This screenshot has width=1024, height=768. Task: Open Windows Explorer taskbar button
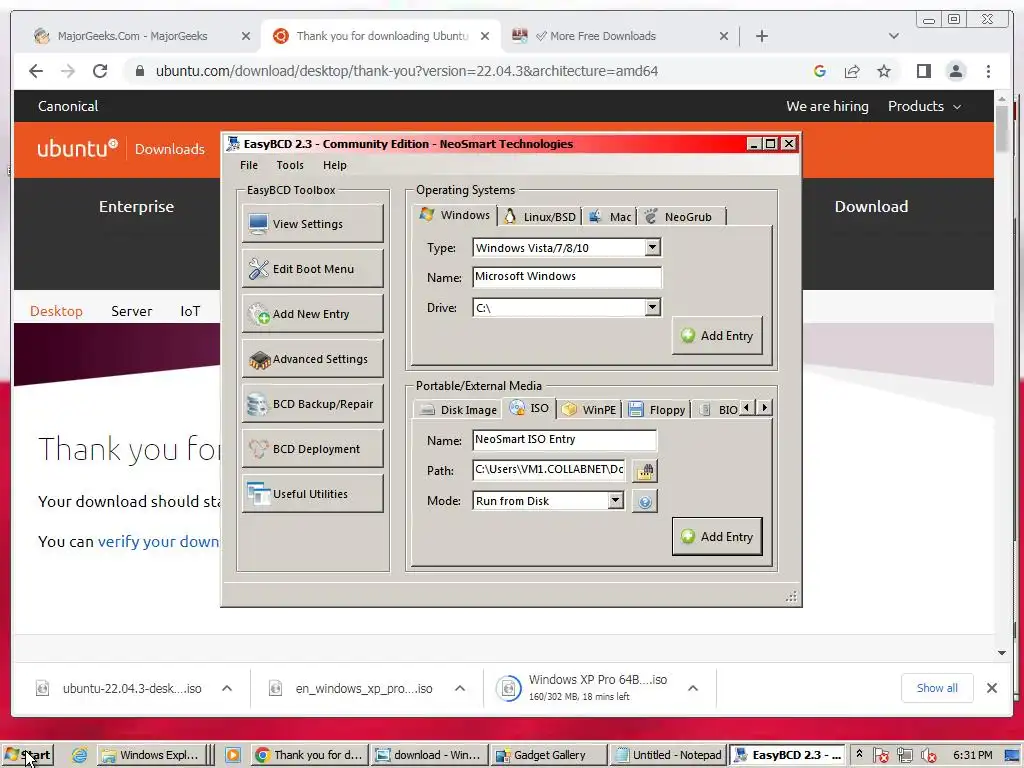[153, 755]
